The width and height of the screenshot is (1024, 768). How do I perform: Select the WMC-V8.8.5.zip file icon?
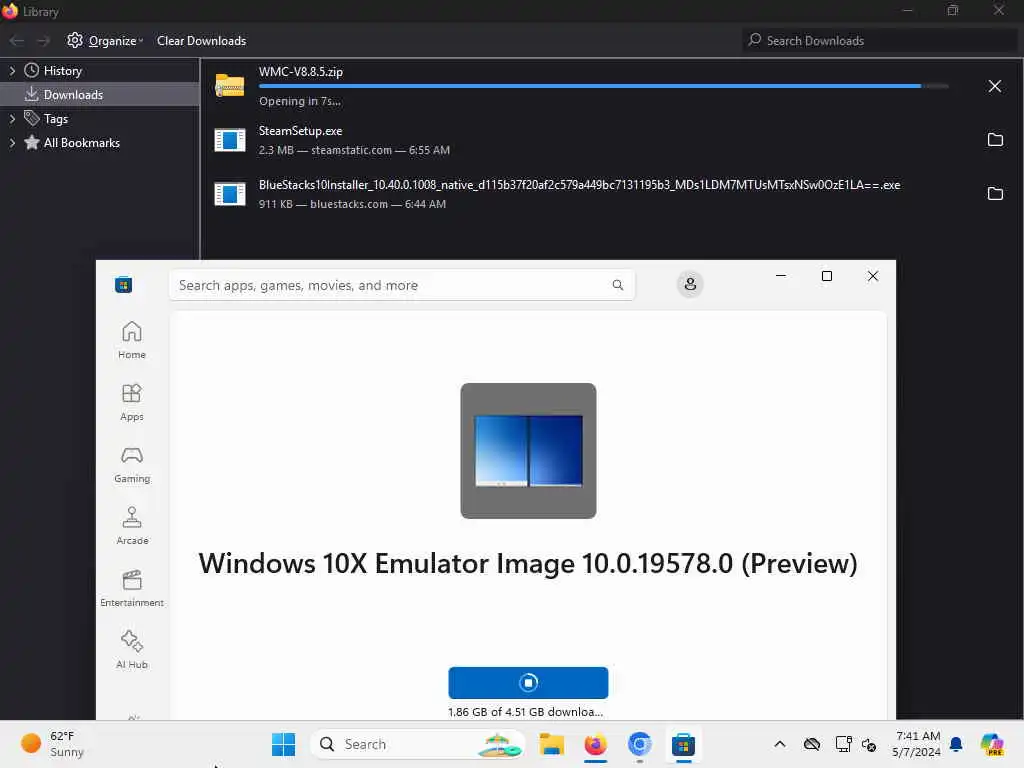(230, 86)
